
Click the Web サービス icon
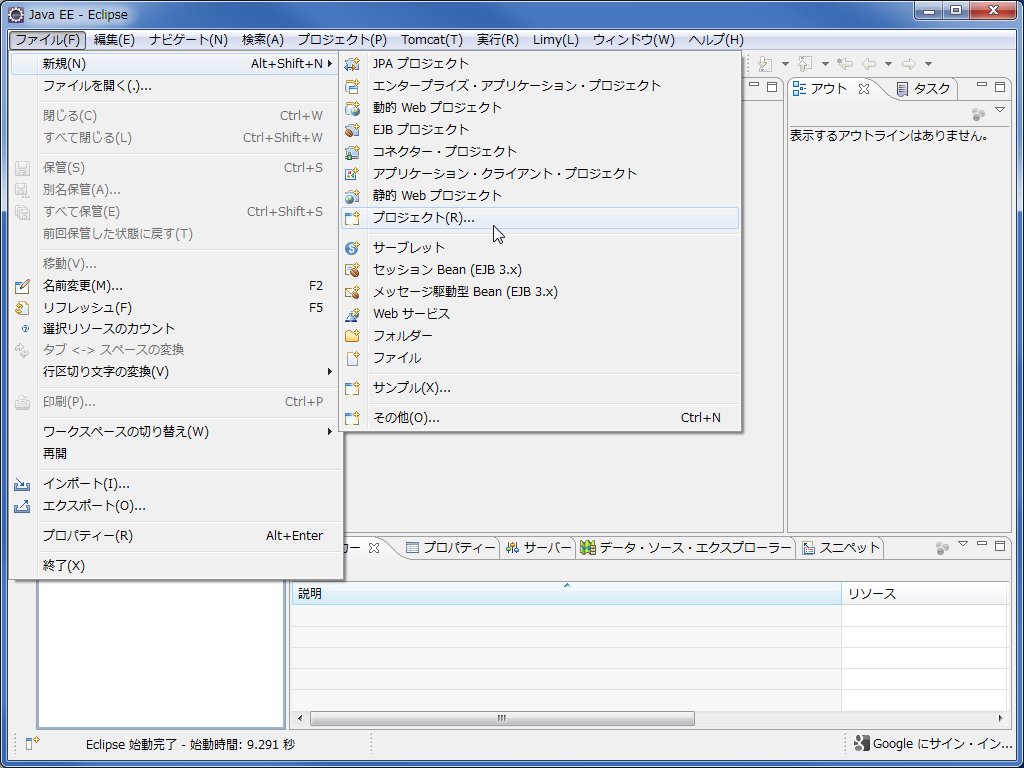(352, 314)
